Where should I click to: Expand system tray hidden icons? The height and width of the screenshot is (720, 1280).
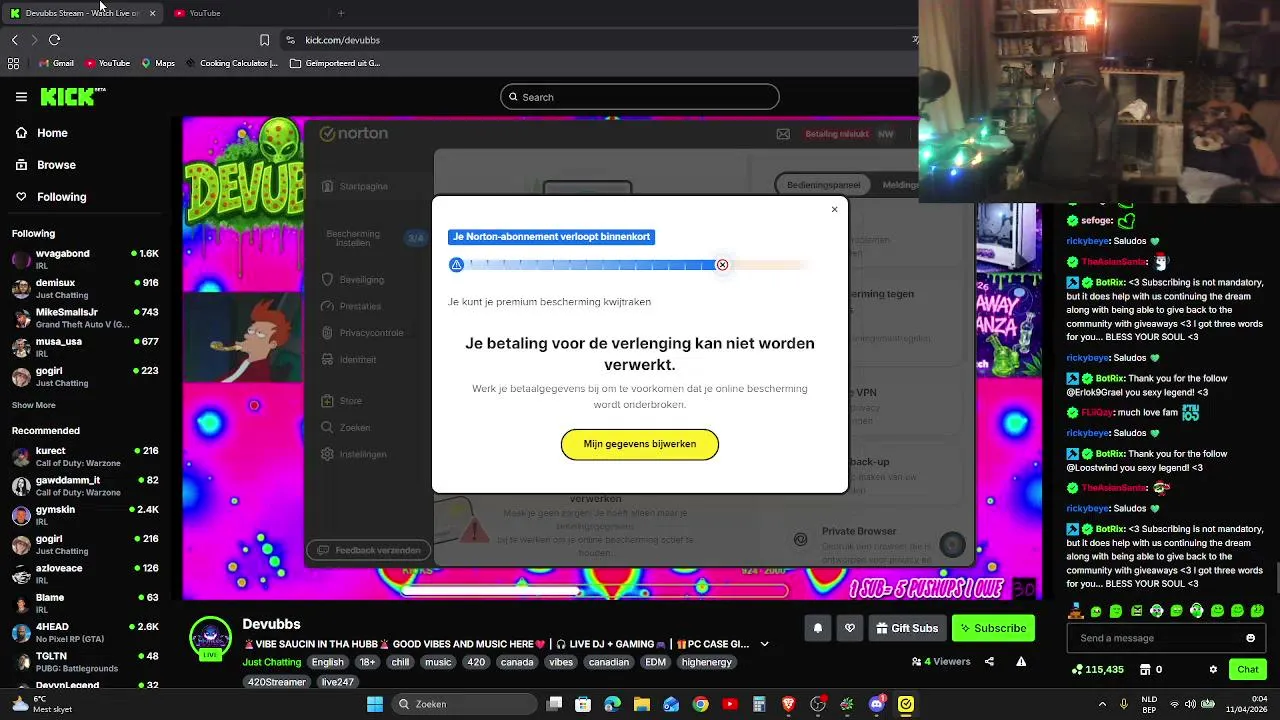point(1102,704)
